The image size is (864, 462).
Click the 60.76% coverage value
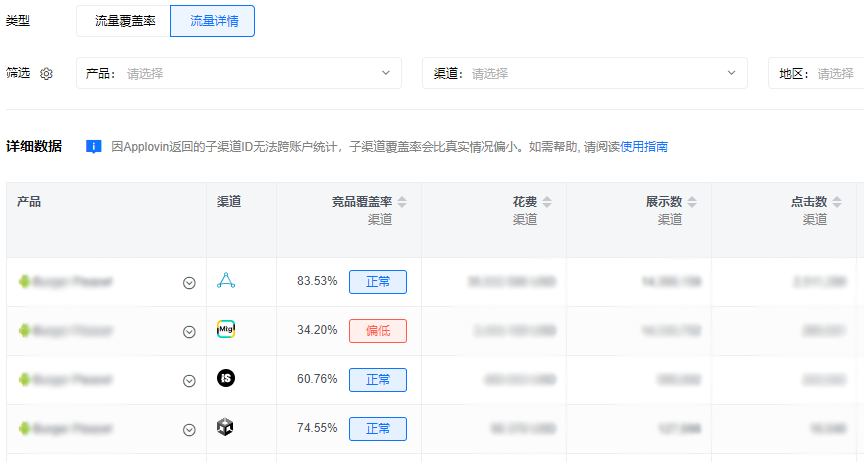pyautogui.click(x=317, y=379)
